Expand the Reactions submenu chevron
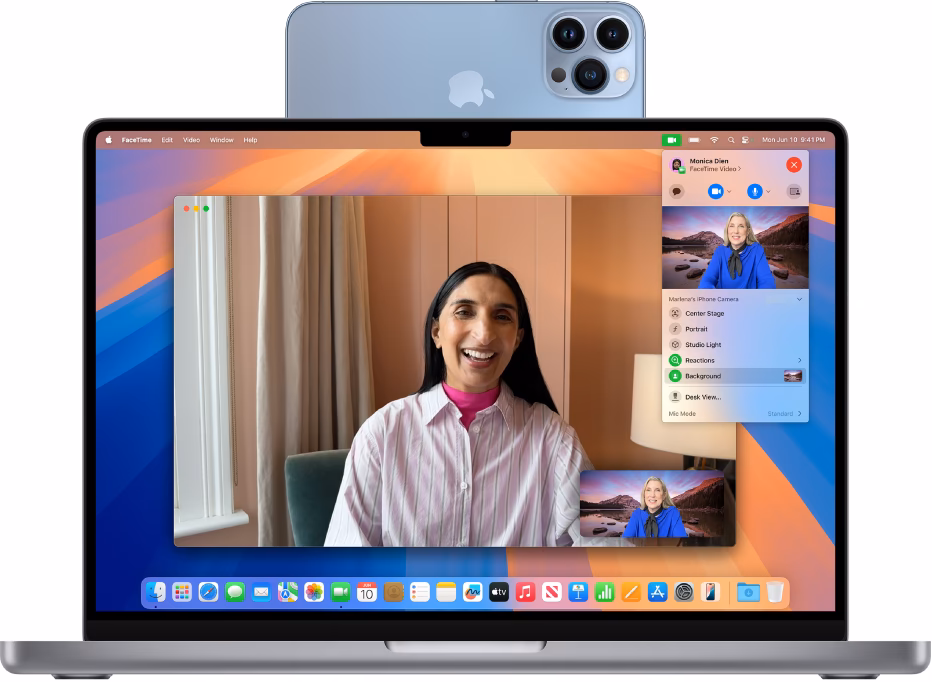This screenshot has height=682, width=932. 799,360
